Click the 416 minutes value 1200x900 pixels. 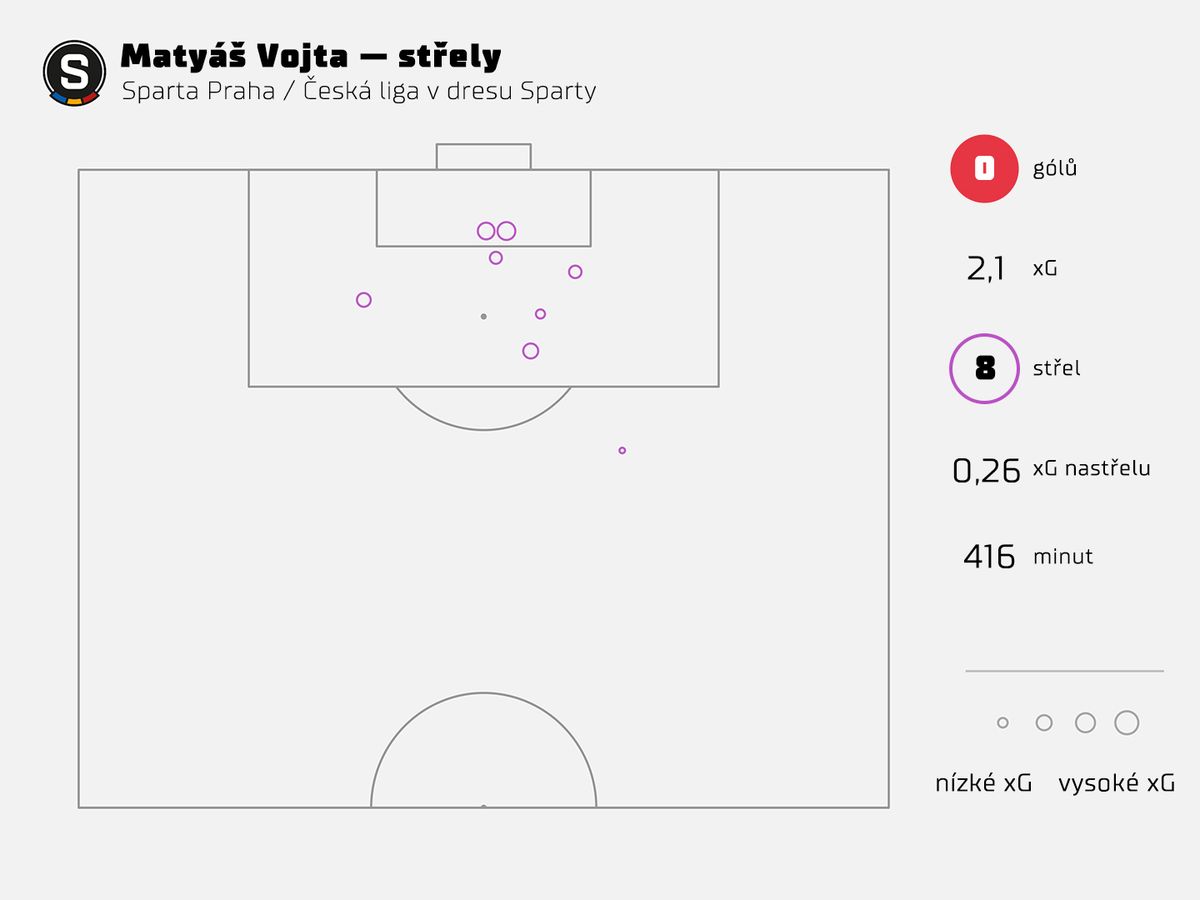pyautogui.click(x=989, y=557)
